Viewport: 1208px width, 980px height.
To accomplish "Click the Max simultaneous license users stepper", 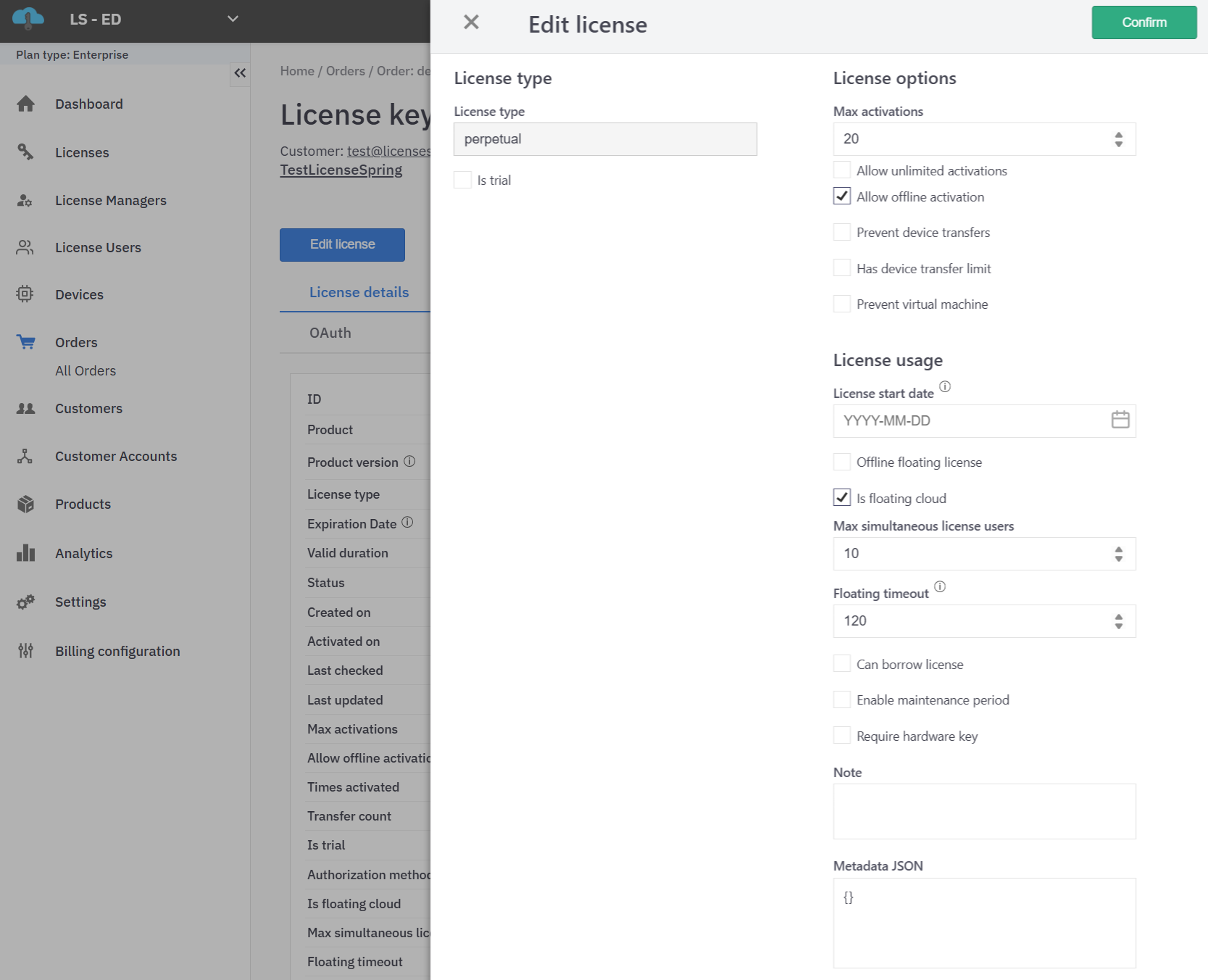I will pyautogui.click(x=1118, y=554).
